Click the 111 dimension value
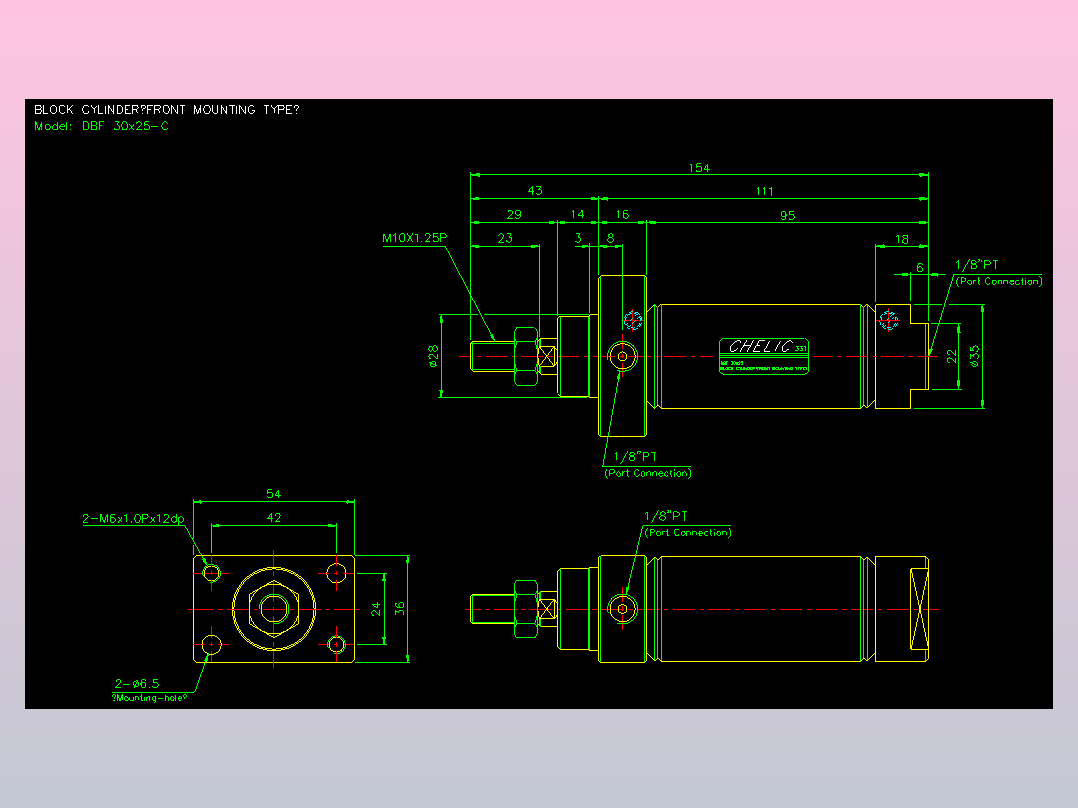Viewport: 1078px width, 808px height. click(764, 191)
